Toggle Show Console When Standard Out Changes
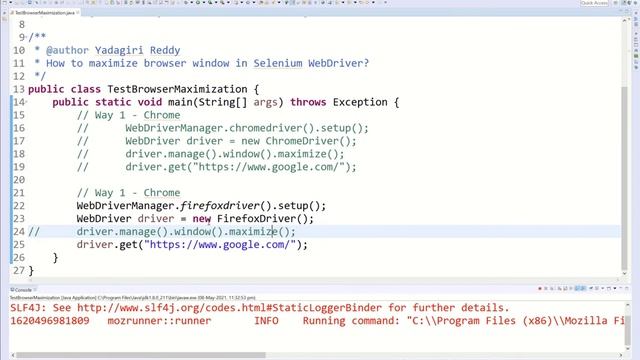The height and width of the screenshot is (360, 640). pos(577,289)
